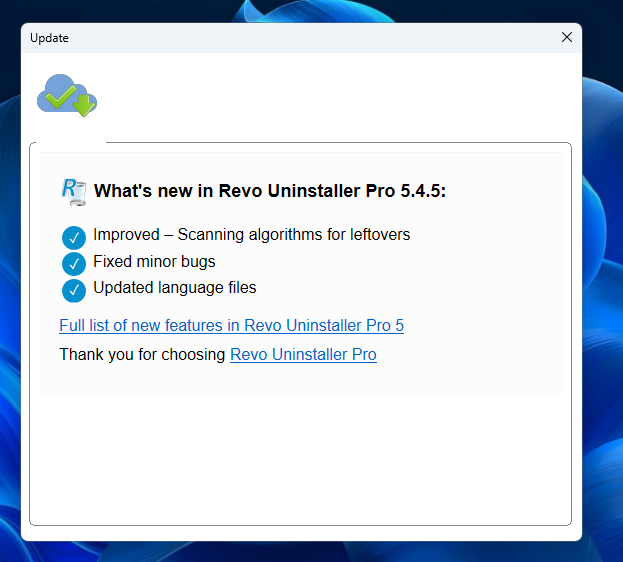Click checkmark icon beside scanning algorithms item

tap(74, 238)
